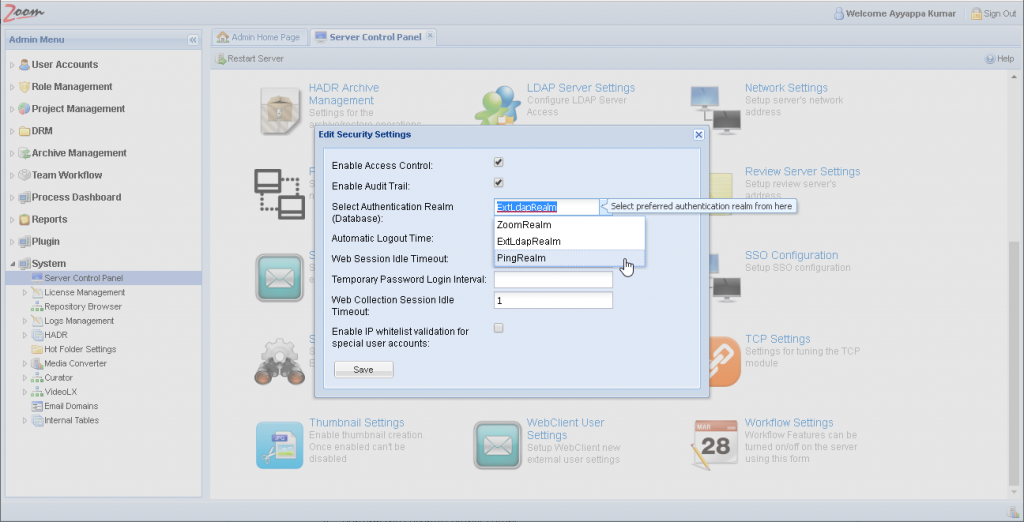The width and height of the screenshot is (1024, 522).
Task: Open LDAP Server Settings link
Action: [x=581, y=88]
